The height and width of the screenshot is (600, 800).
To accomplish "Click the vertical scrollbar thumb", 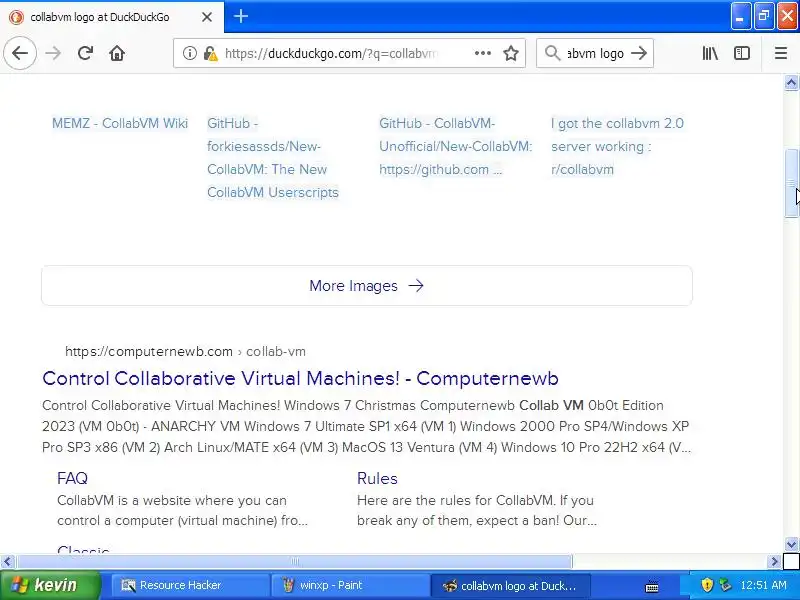I will tap(791, 183).
